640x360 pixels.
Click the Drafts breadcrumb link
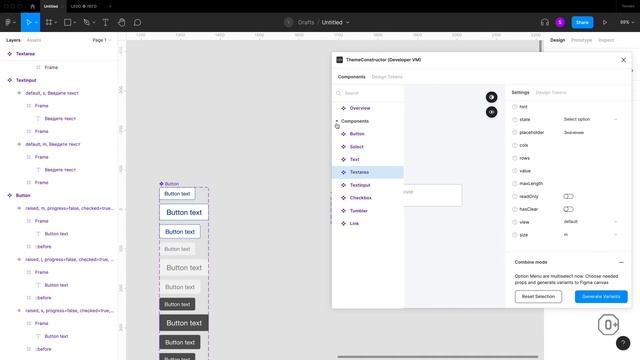pyautogui.click(x=306, y=22)
